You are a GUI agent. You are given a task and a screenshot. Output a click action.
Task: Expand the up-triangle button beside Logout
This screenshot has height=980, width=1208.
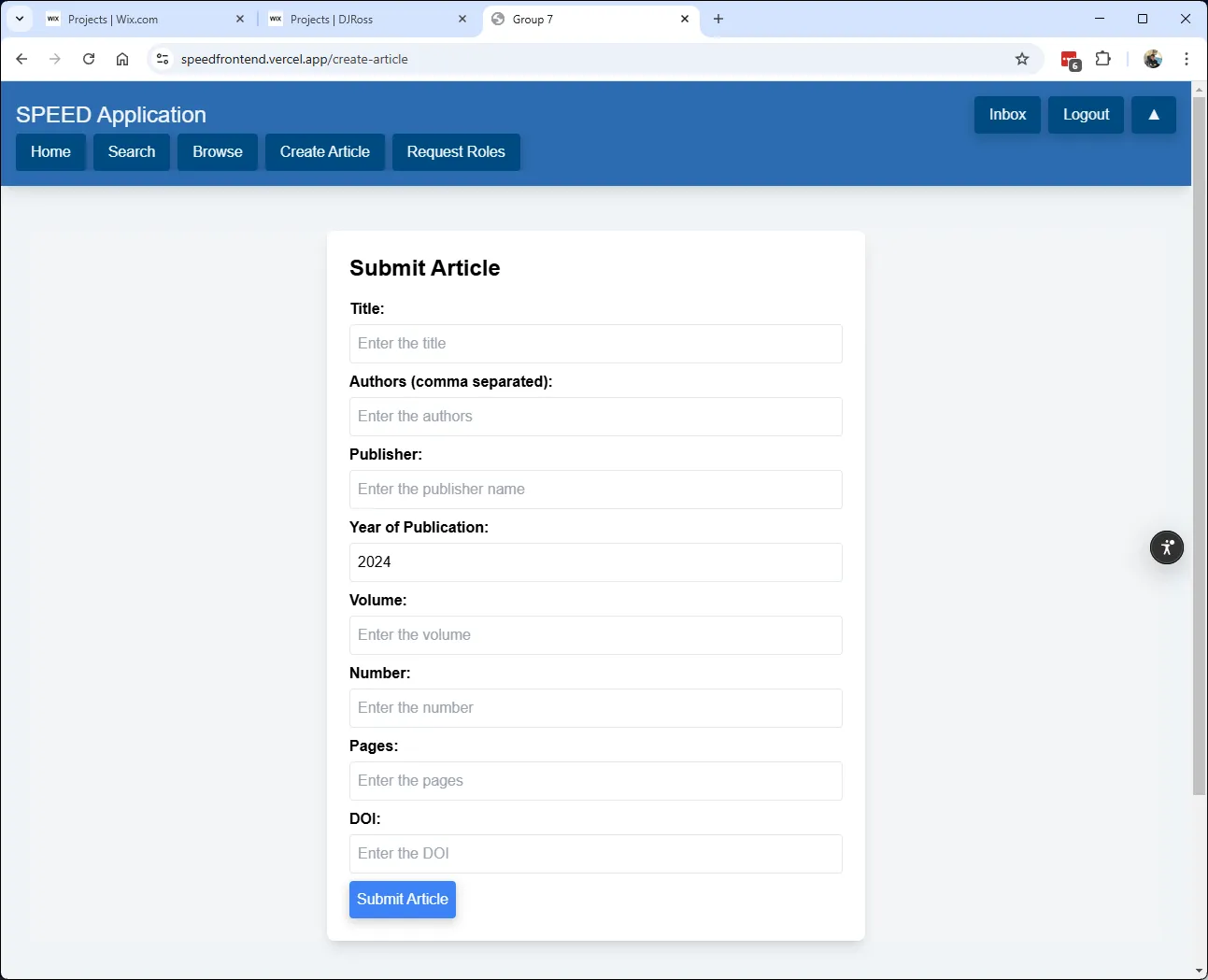[1154, 115]
